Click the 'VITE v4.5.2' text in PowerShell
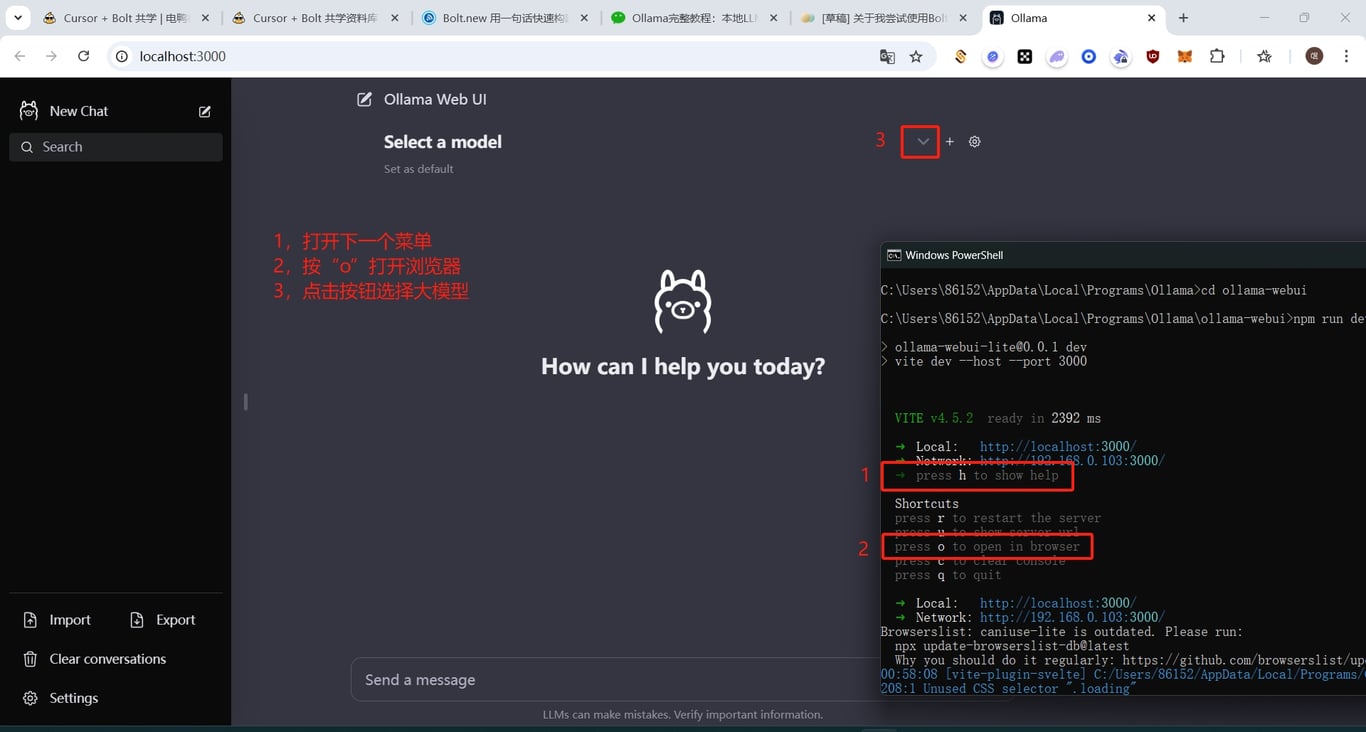This screenshot has width=1366, height=732. click(x=934, y=418)
